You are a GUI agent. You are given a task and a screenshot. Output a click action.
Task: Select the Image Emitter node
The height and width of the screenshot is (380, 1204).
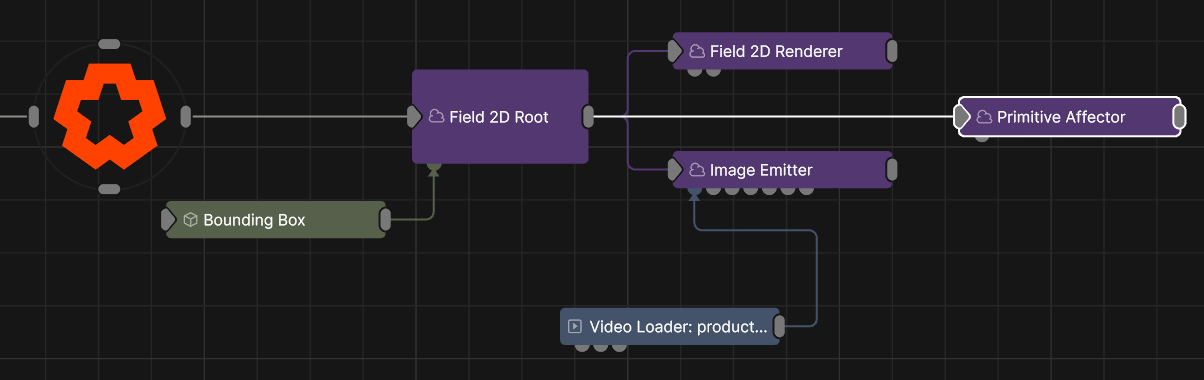[782, 170]
